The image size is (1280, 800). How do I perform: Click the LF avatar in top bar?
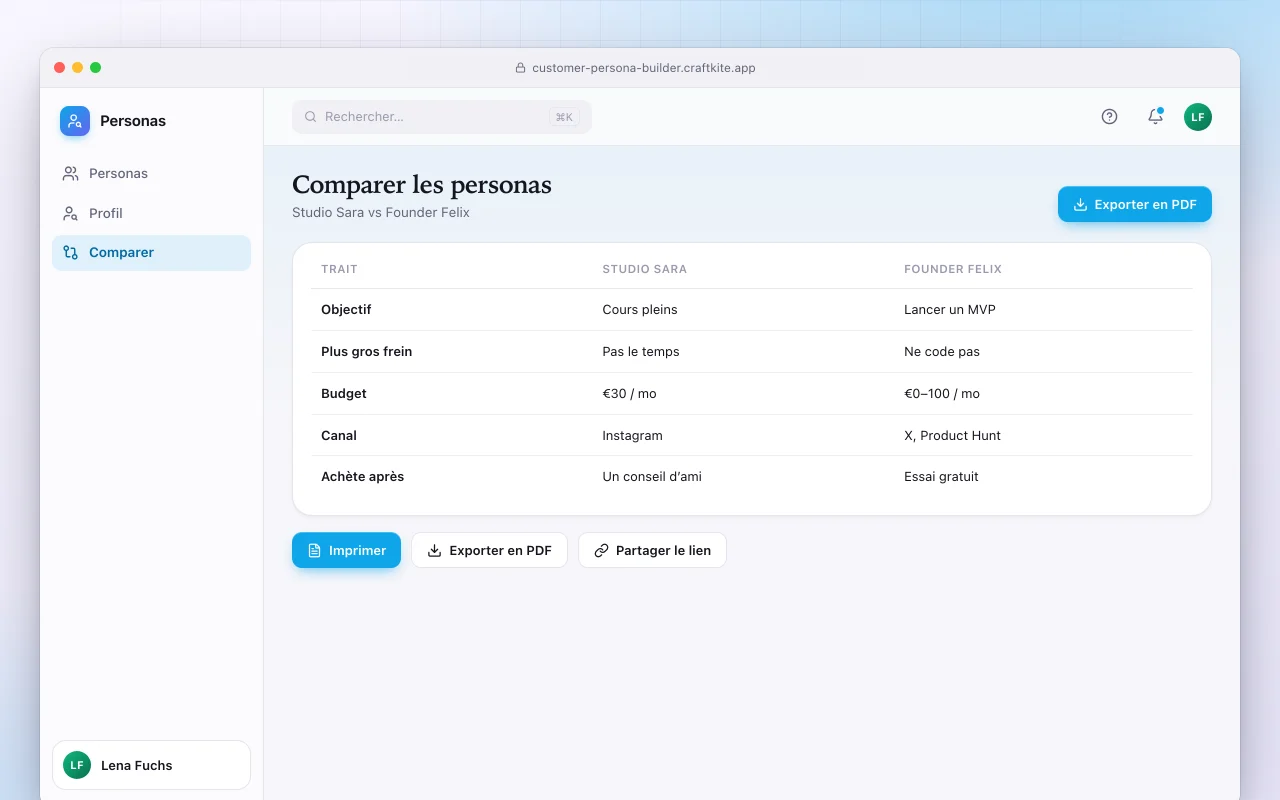1198,117
